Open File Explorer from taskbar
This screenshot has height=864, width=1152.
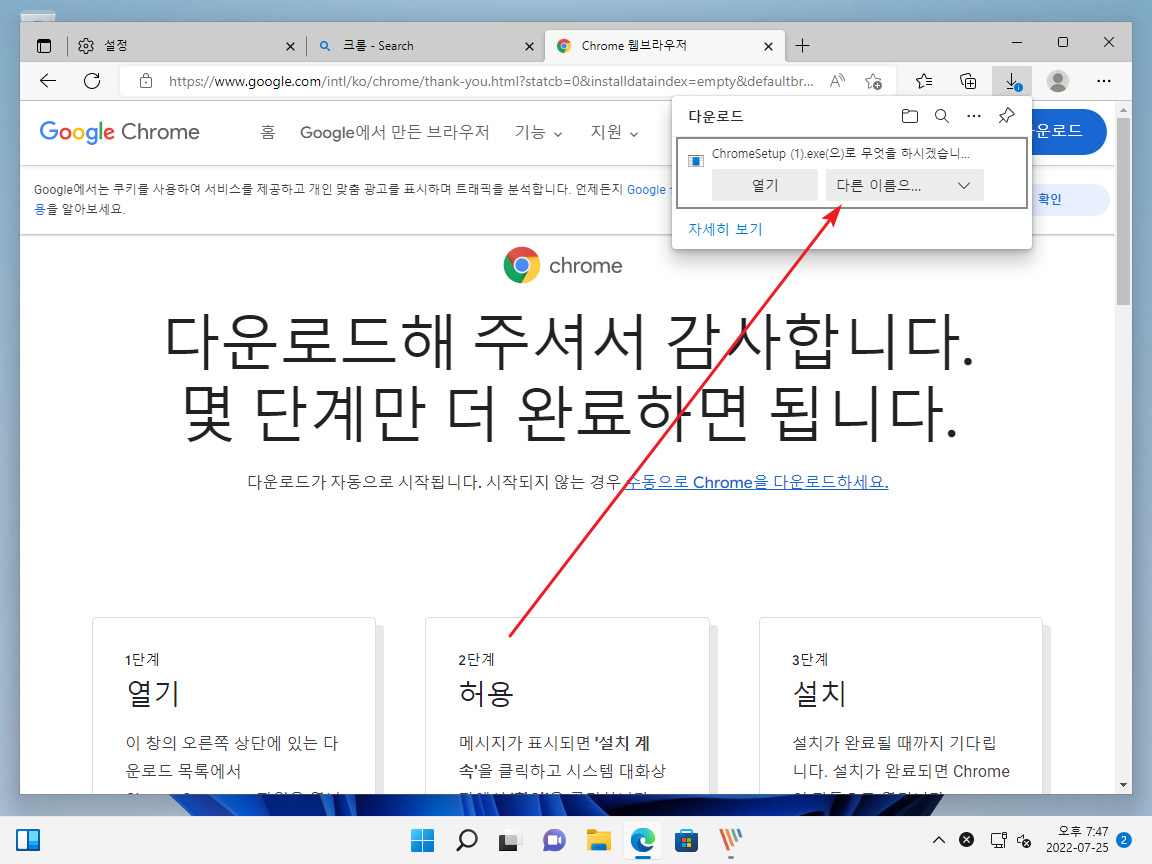[x=599, y=840]
